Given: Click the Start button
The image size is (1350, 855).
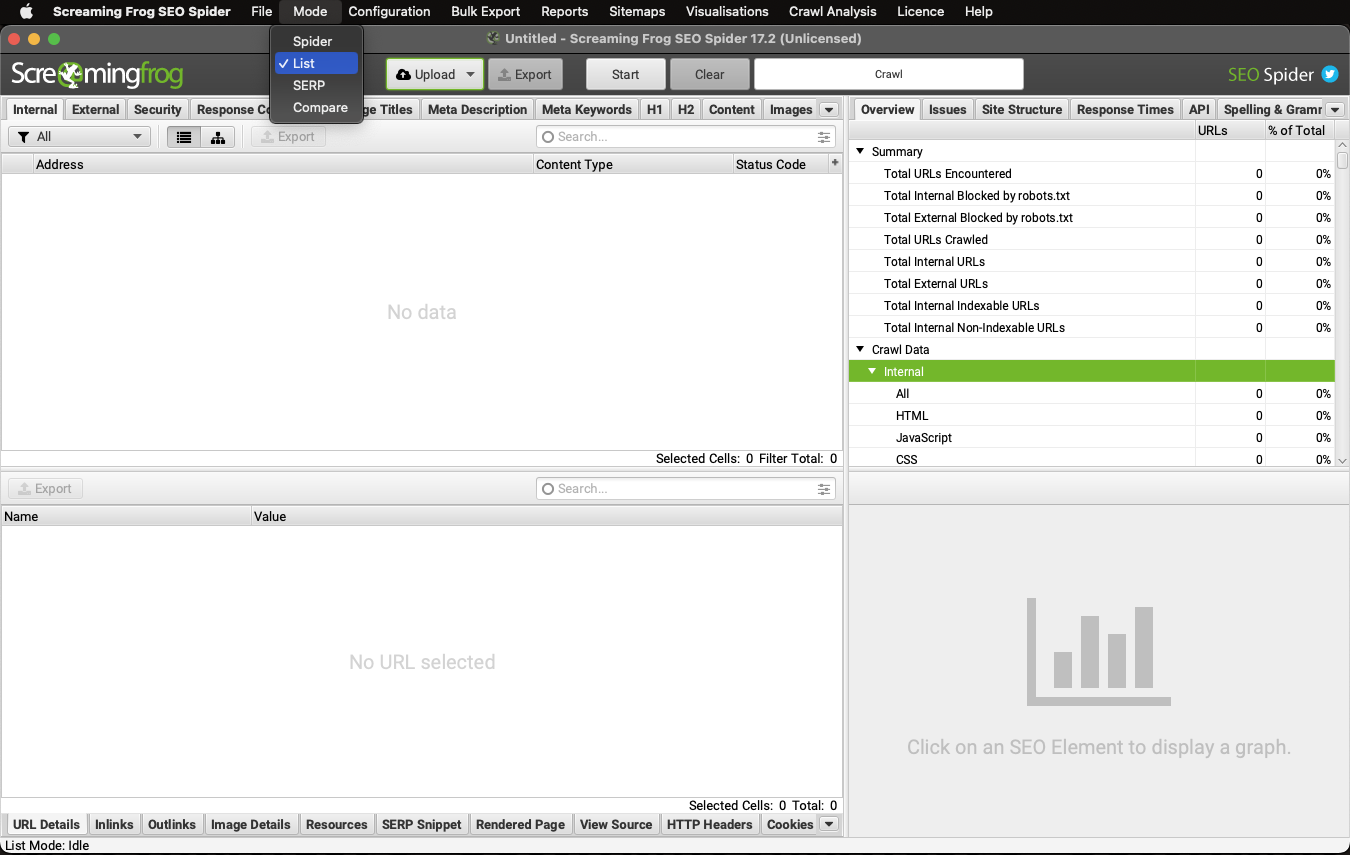Looking at the screenshot, I should click(x=626, y=74).
